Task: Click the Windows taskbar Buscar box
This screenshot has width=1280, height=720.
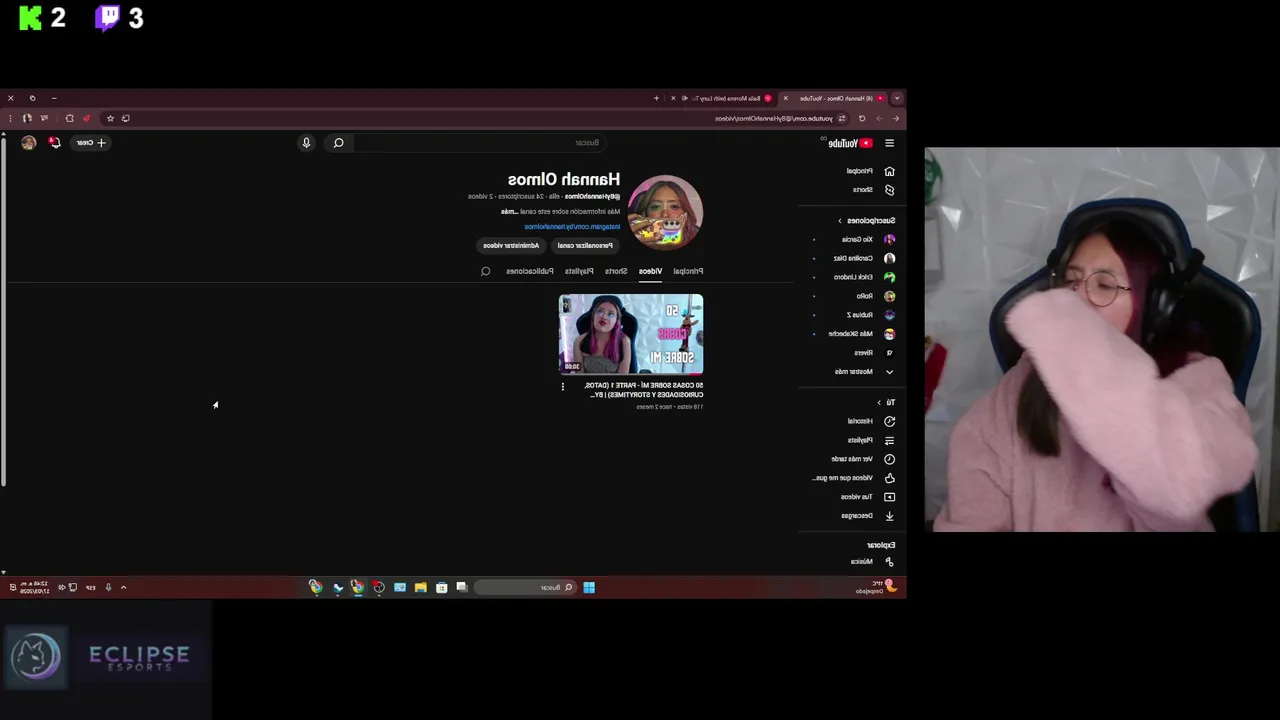Action: tap(524, 588)
